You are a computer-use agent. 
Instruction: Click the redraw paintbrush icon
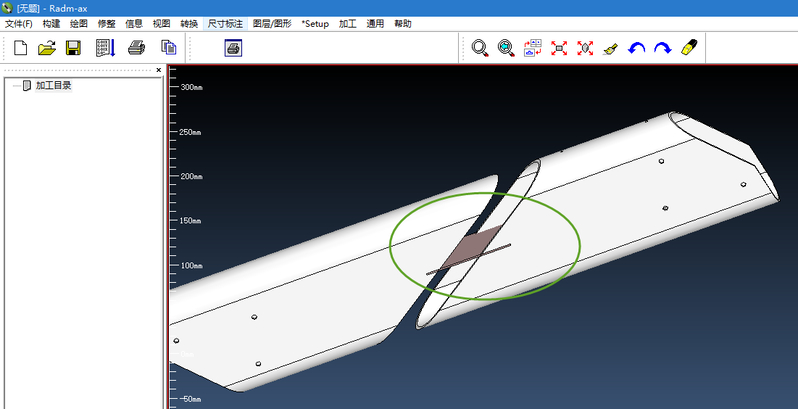tap(610, 47)
